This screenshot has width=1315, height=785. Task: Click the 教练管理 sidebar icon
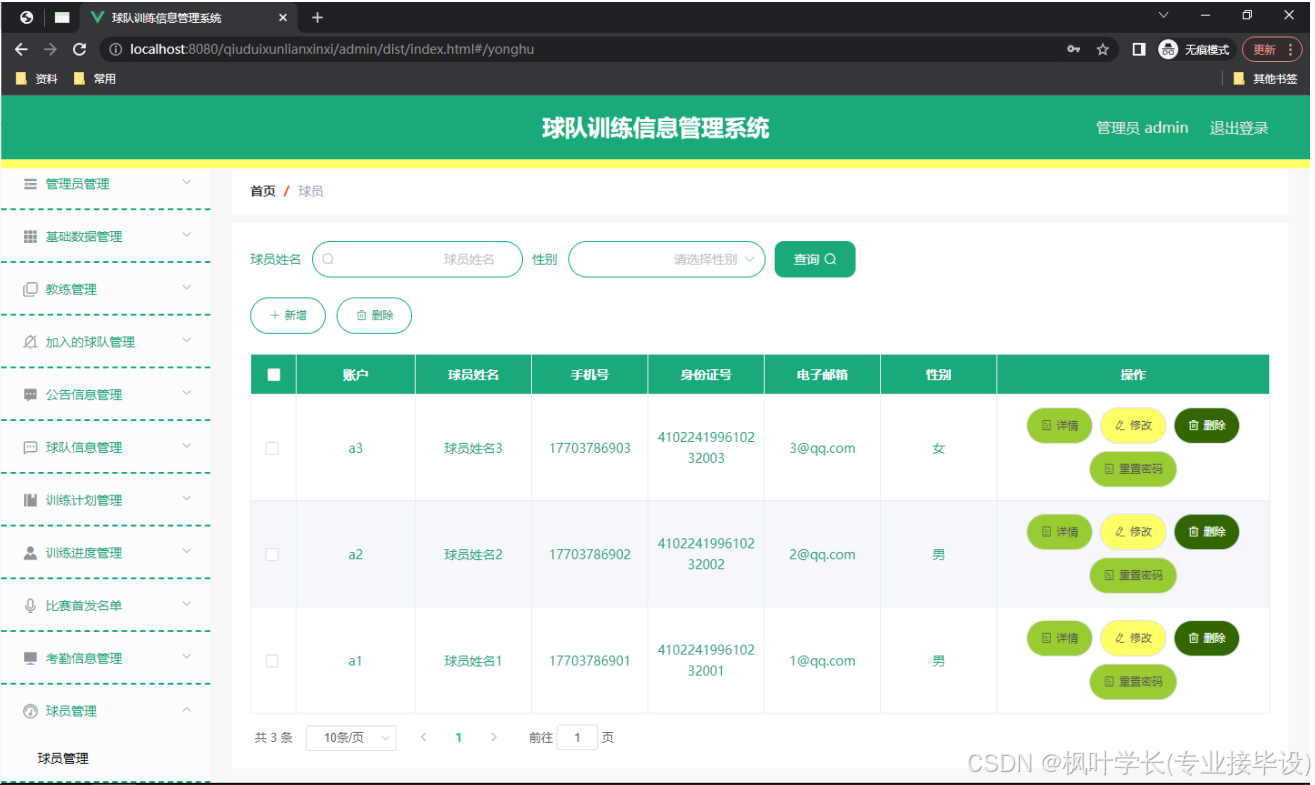(30, 290)
